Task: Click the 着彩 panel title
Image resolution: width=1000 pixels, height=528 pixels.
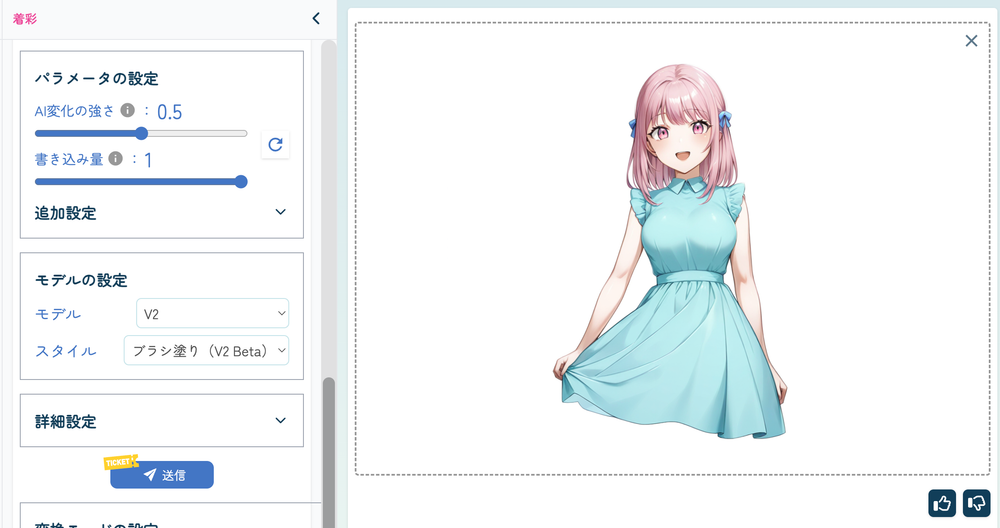Action: (x=25, y=18)
